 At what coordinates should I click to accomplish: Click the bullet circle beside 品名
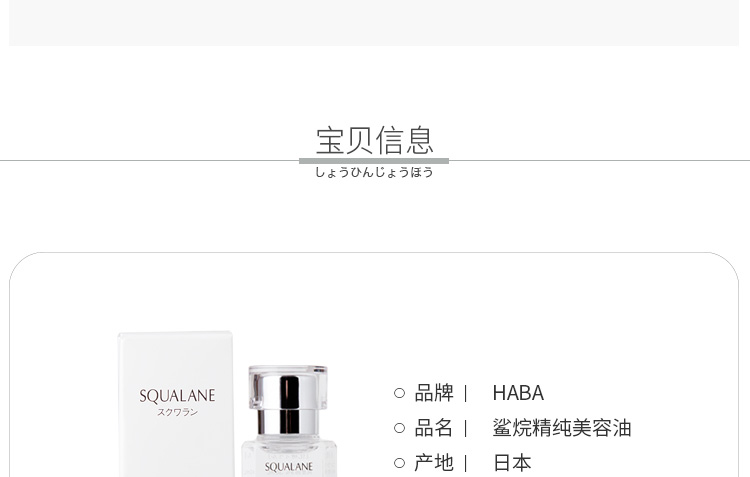pos(399,428)
